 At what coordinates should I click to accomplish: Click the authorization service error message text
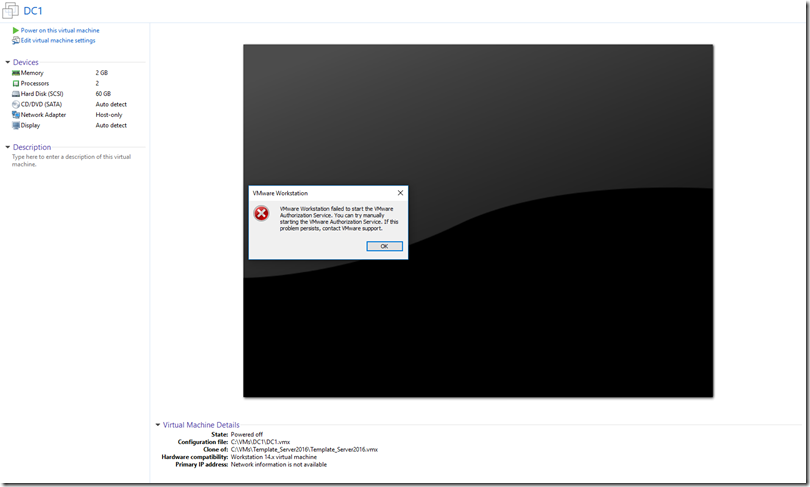(x=339, y=218)
